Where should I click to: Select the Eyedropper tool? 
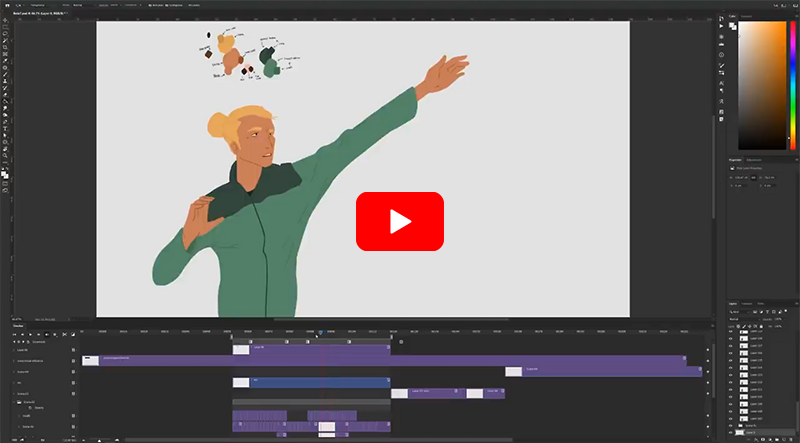click(5, 61)
